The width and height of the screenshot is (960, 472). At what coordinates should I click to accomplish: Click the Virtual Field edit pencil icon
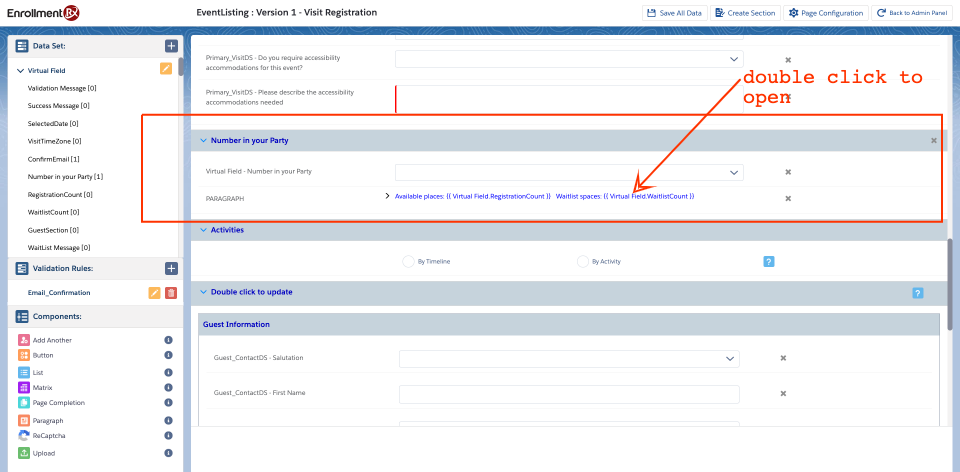pos(166,69)
